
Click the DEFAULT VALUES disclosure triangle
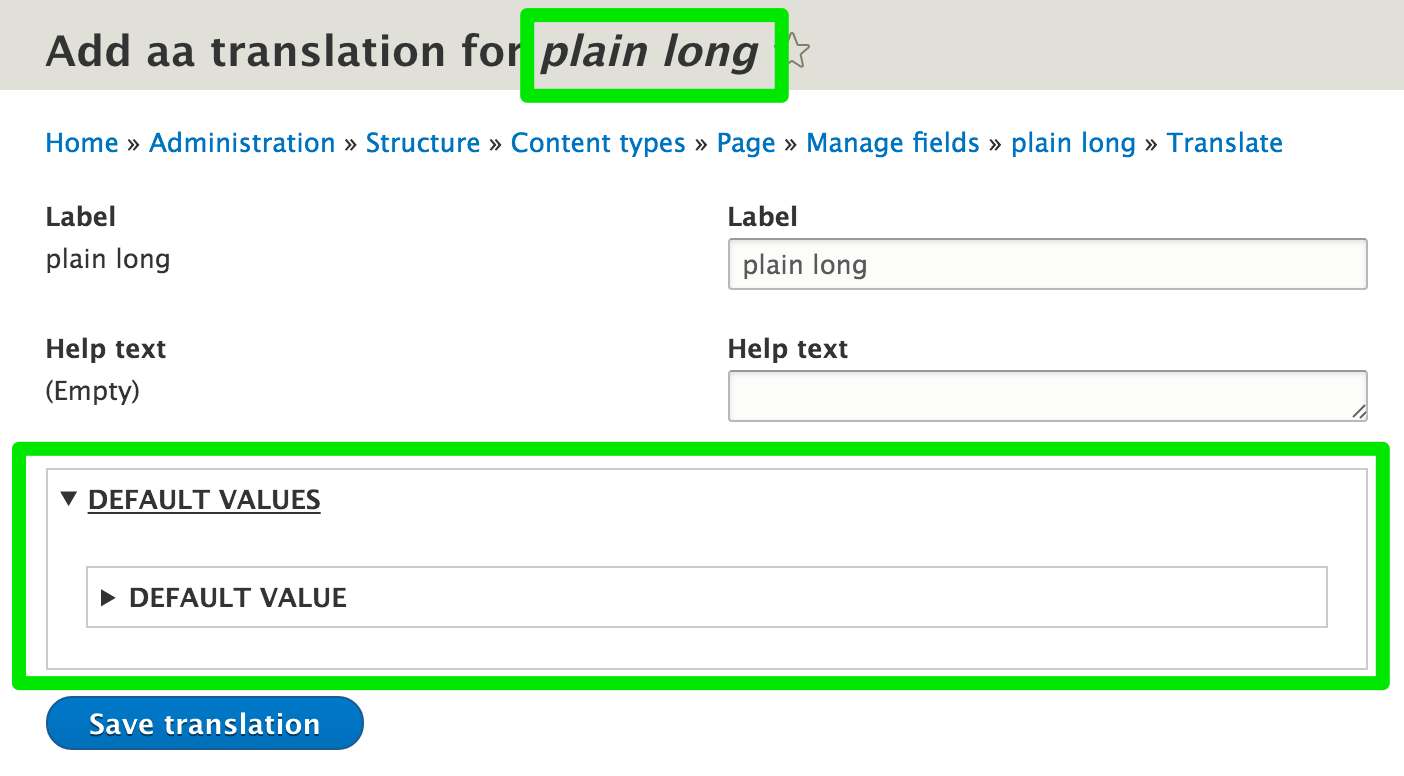(68, 499)
